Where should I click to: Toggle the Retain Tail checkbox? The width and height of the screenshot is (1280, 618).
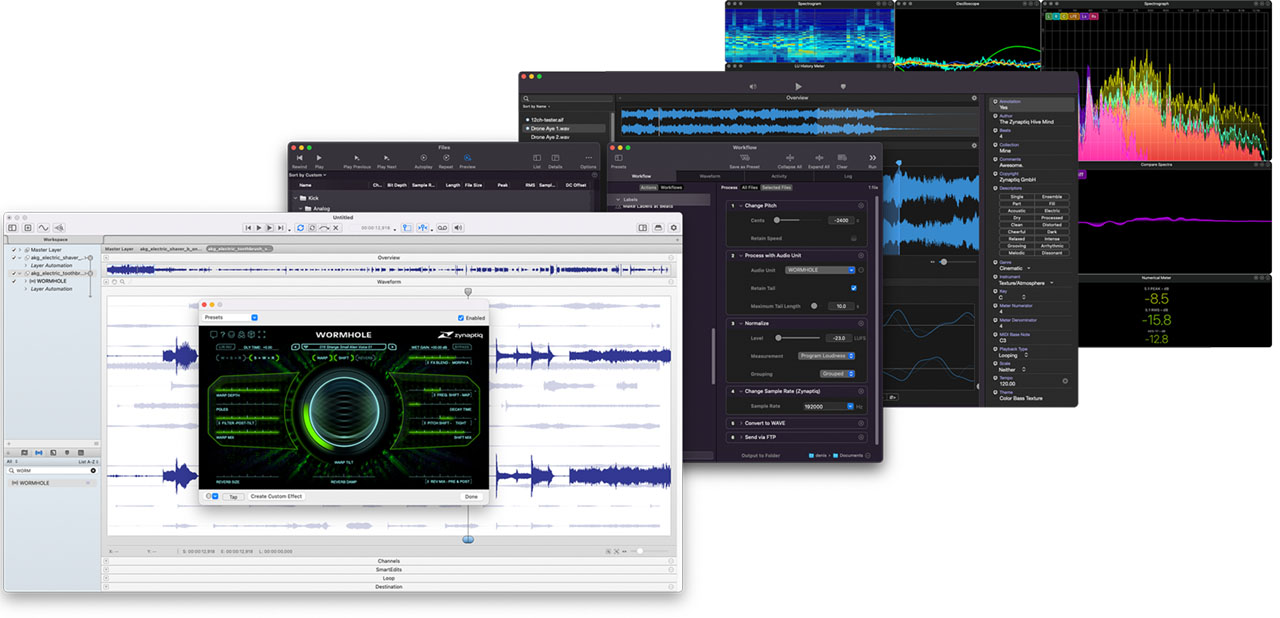click(853, 288)
